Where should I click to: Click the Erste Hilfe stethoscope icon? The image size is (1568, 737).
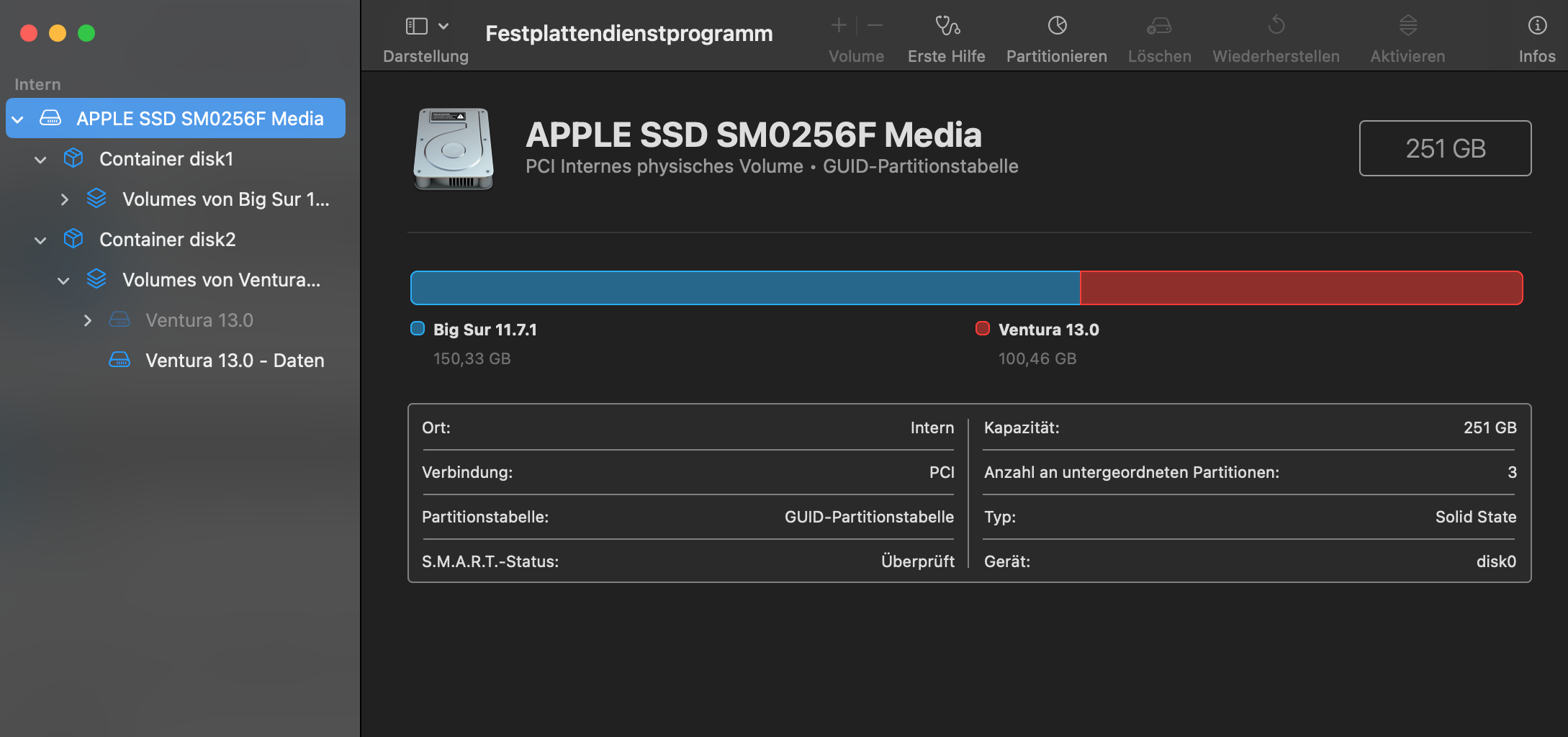947,27
